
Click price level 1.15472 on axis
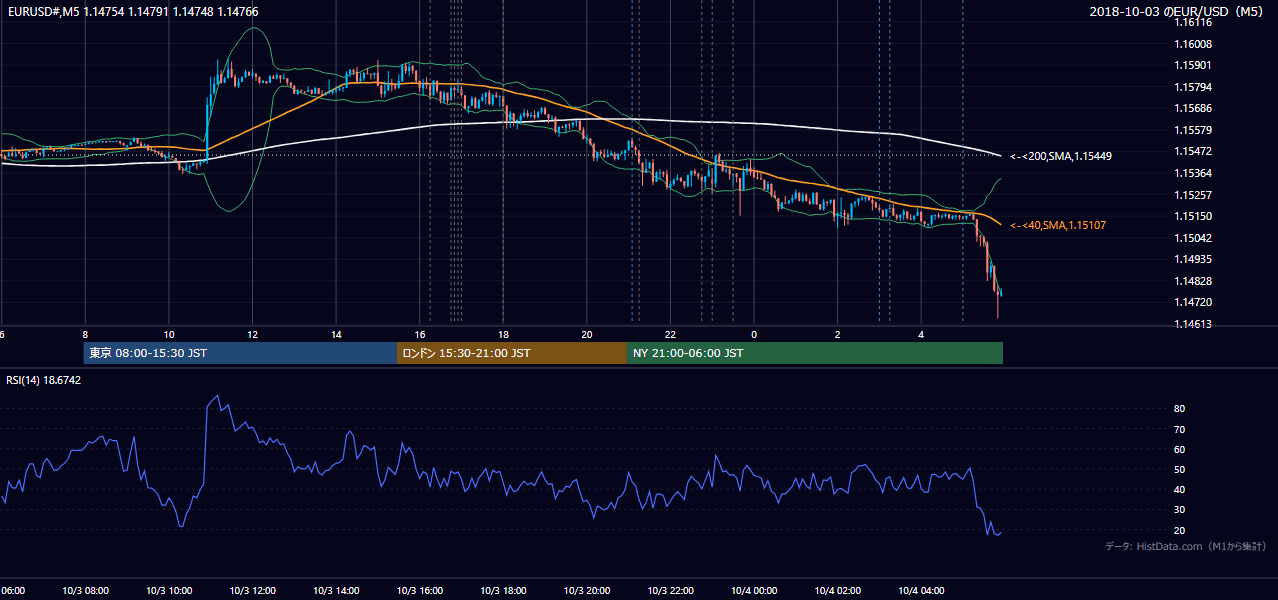coord(1195,151)
